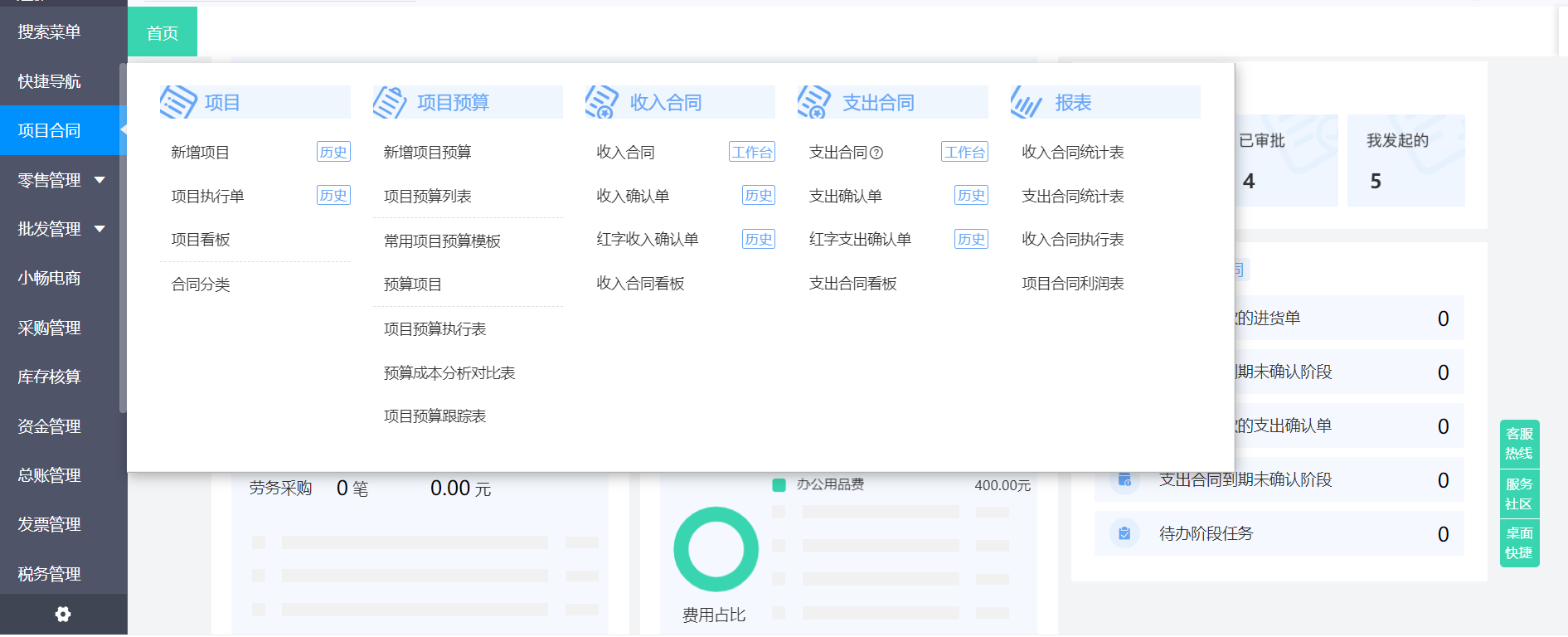
Task: Open 快捷导航 in the sidebar
Action: click(49, 81)
